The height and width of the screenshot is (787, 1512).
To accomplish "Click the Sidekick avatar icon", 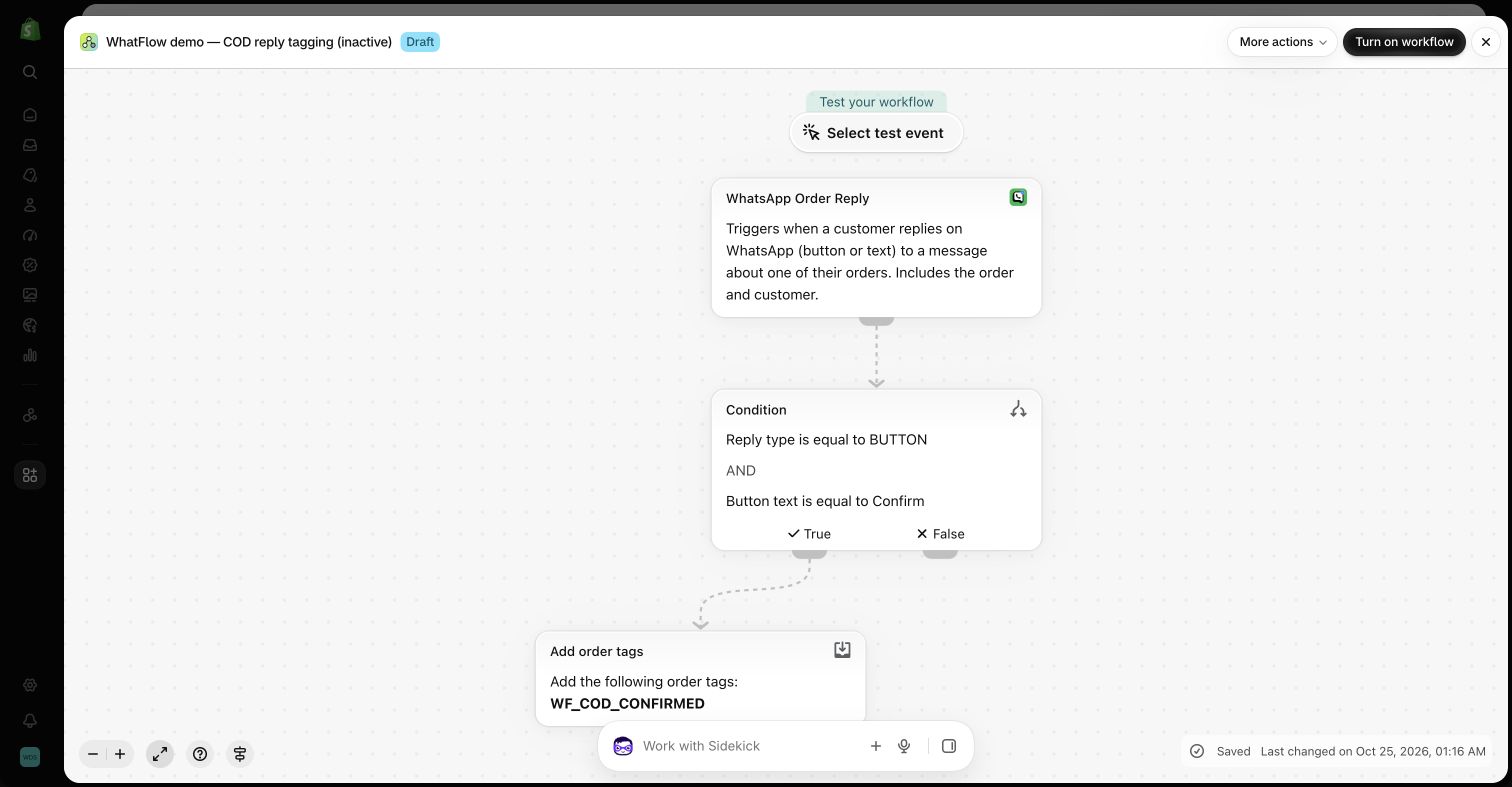I will [x=623, y=746].
